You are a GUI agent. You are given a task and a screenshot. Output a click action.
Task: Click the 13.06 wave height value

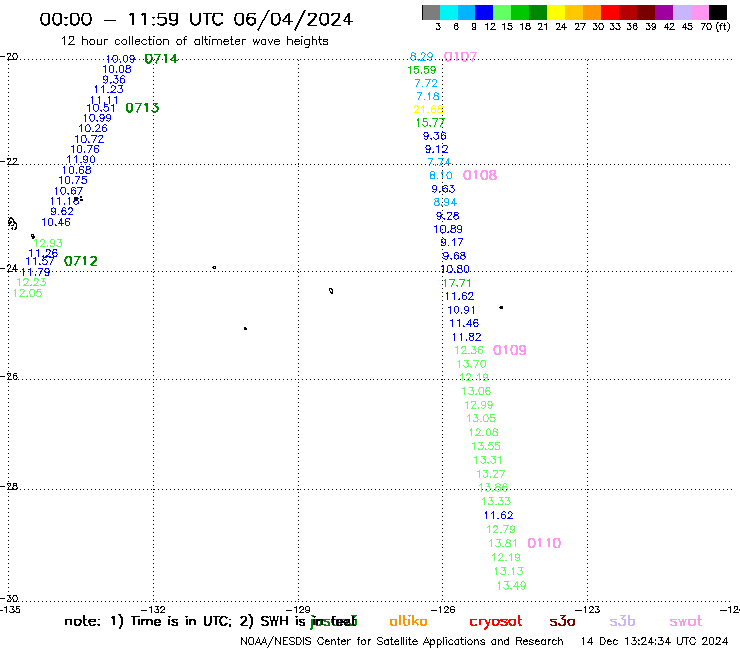tap(476, 391)
